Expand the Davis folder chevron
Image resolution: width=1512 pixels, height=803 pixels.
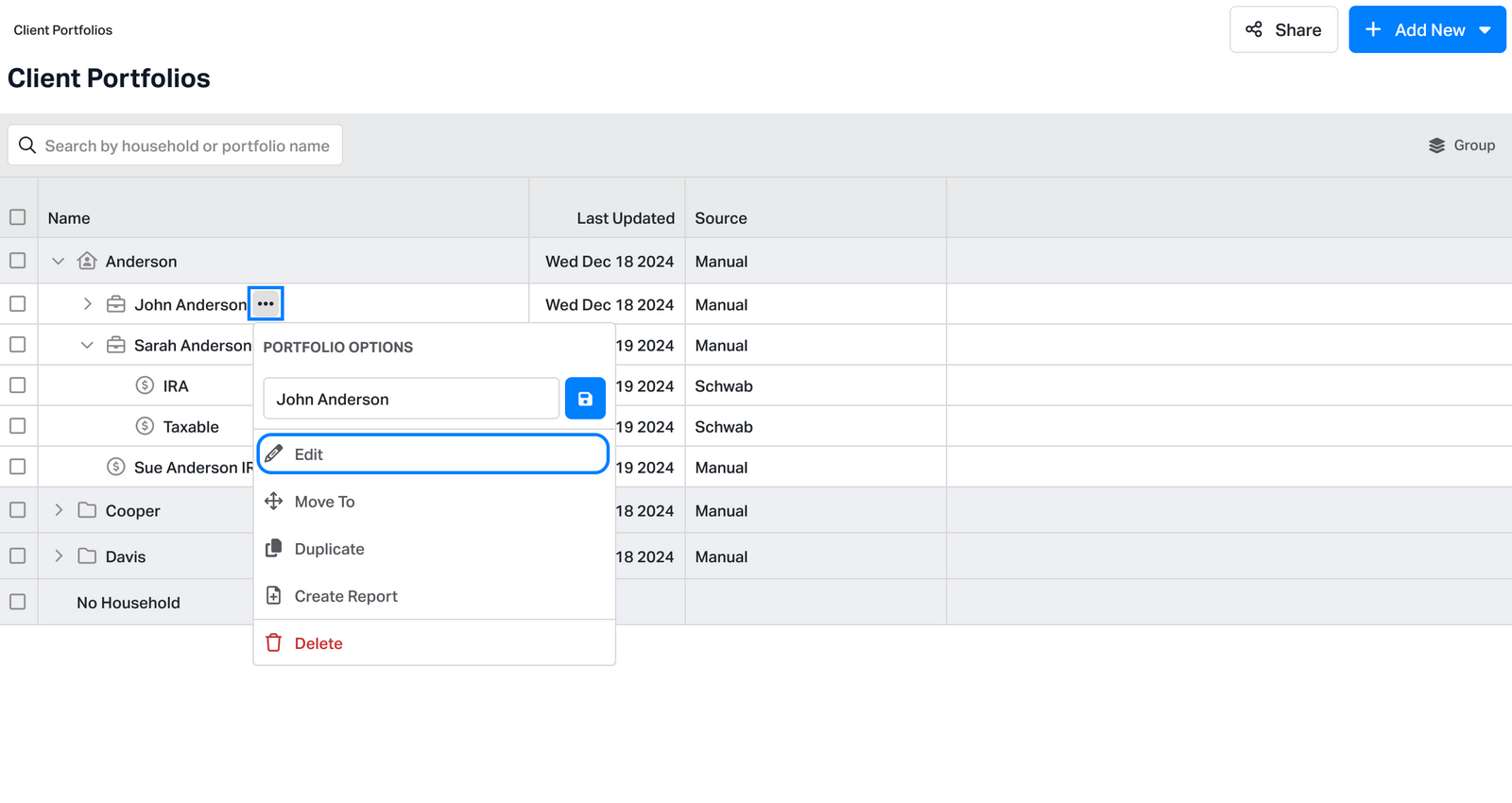click(59, 556)
